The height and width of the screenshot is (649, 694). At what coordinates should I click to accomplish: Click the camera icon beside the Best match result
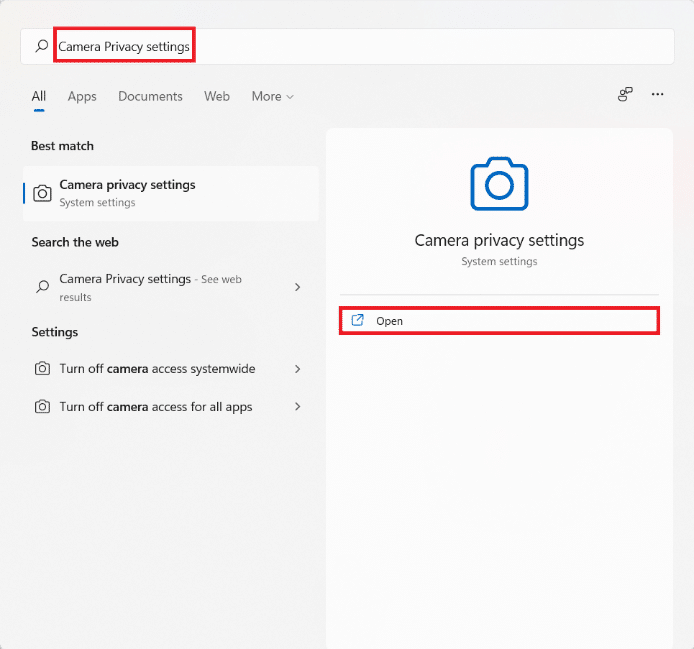pos(42,193)
